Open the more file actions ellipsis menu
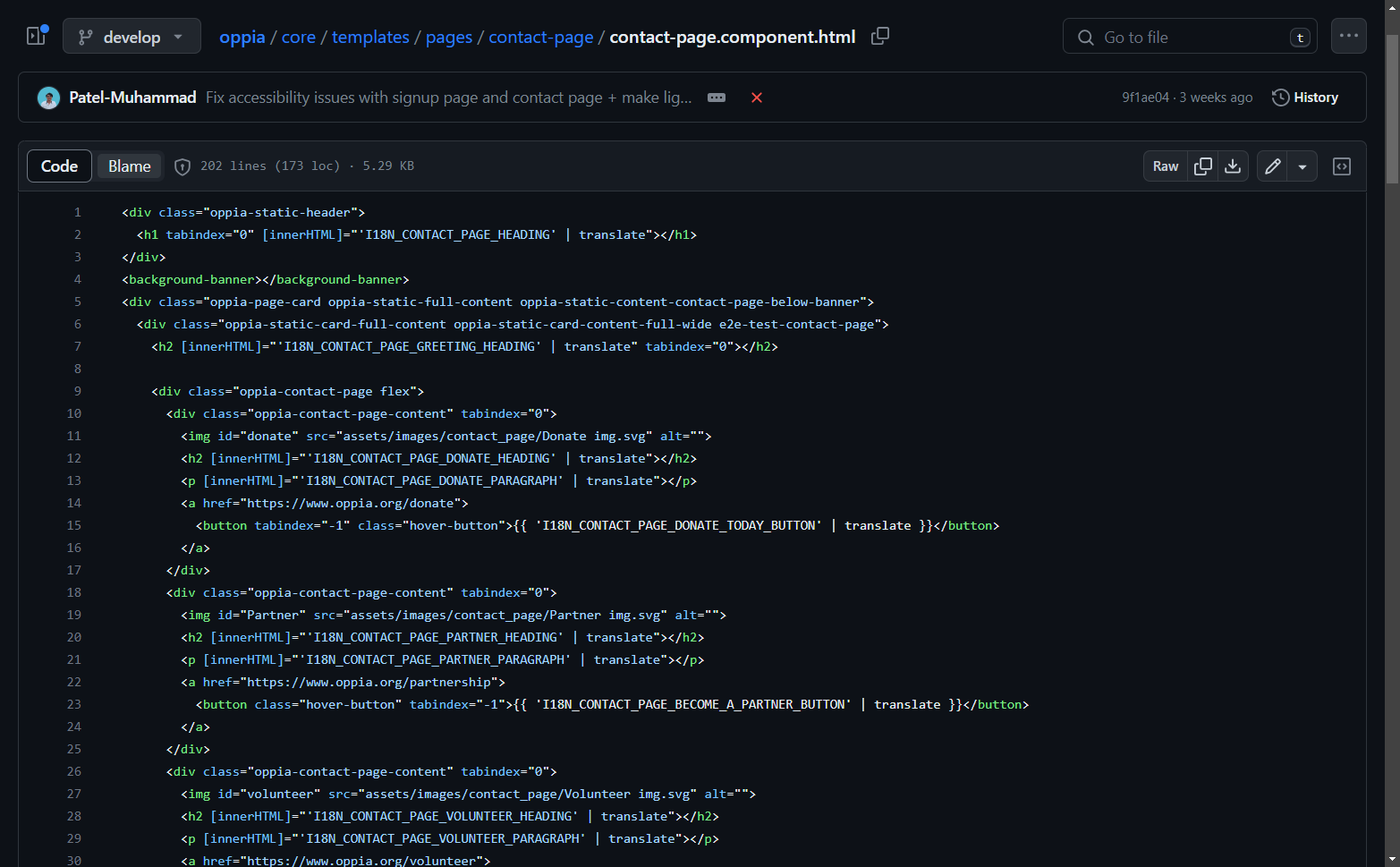Screen dimensions: 1400x867 (x=1349, y=36)
